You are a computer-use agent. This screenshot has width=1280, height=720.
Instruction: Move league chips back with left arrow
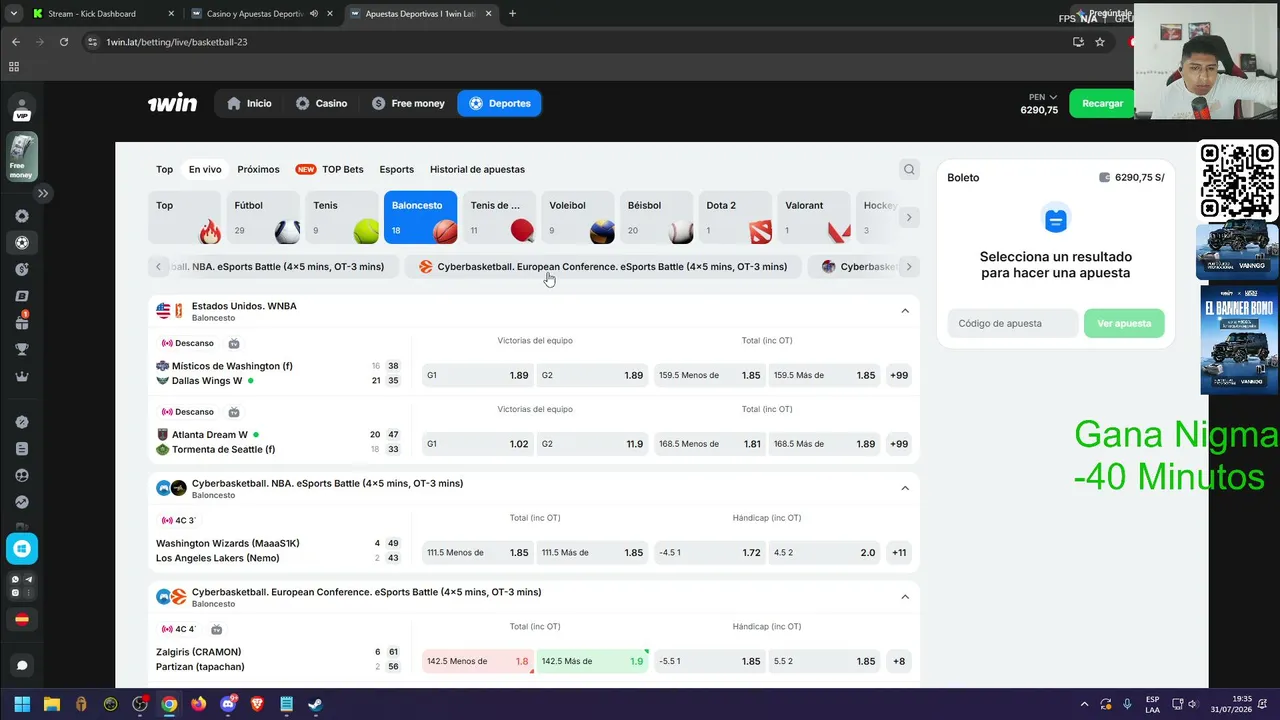pyautogui.click(x=158, y=267)
